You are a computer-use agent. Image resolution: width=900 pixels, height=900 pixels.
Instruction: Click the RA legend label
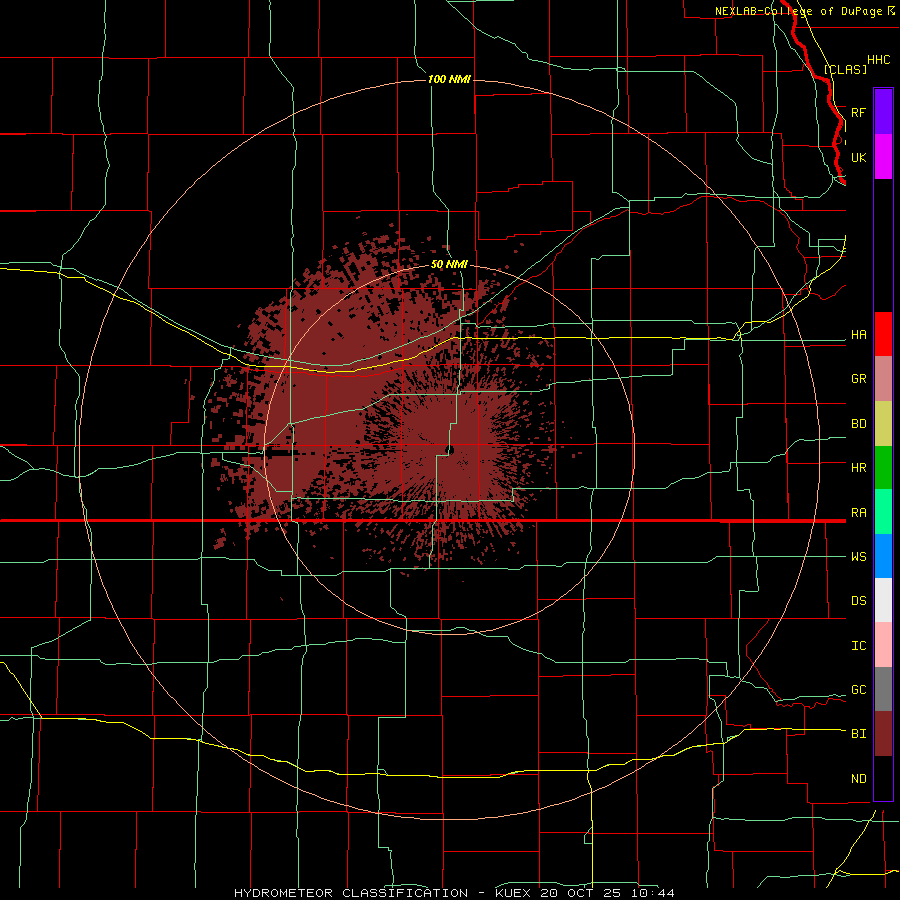858,513
